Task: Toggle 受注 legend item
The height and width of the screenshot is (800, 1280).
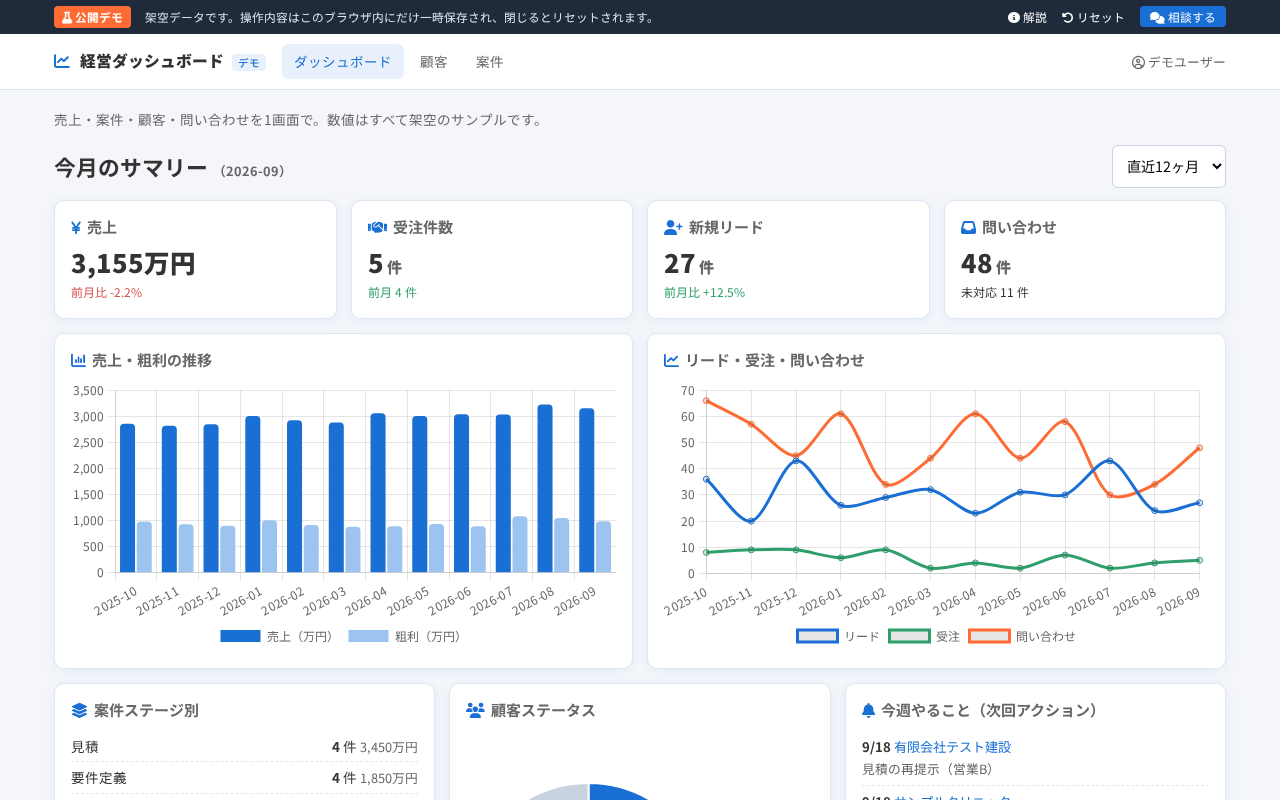Action: point(924,636)
